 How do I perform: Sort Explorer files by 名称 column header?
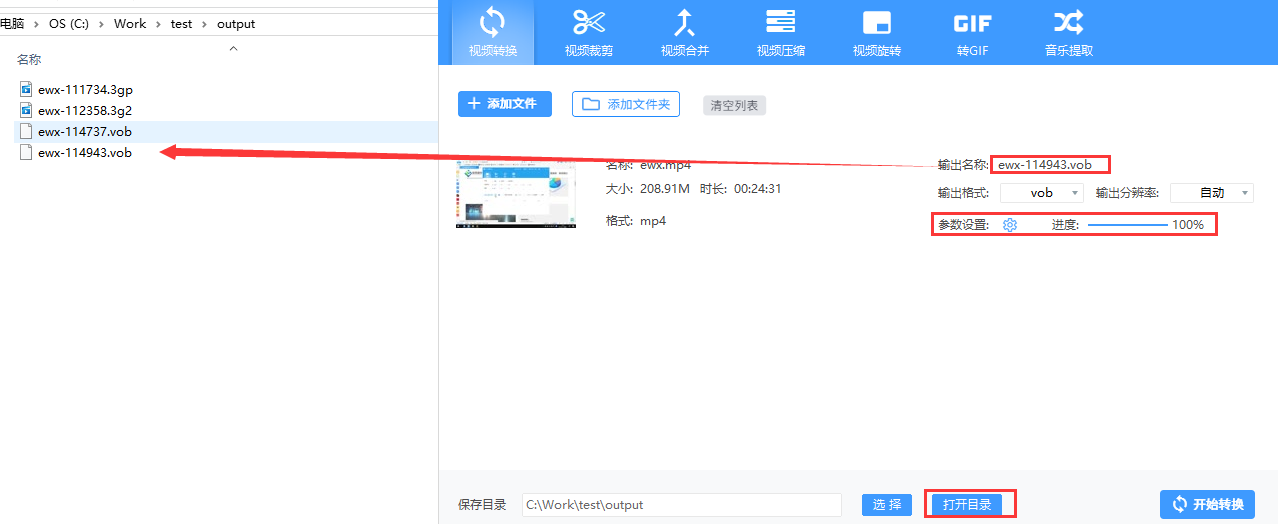pyautogui.click(x=29, y=59)
